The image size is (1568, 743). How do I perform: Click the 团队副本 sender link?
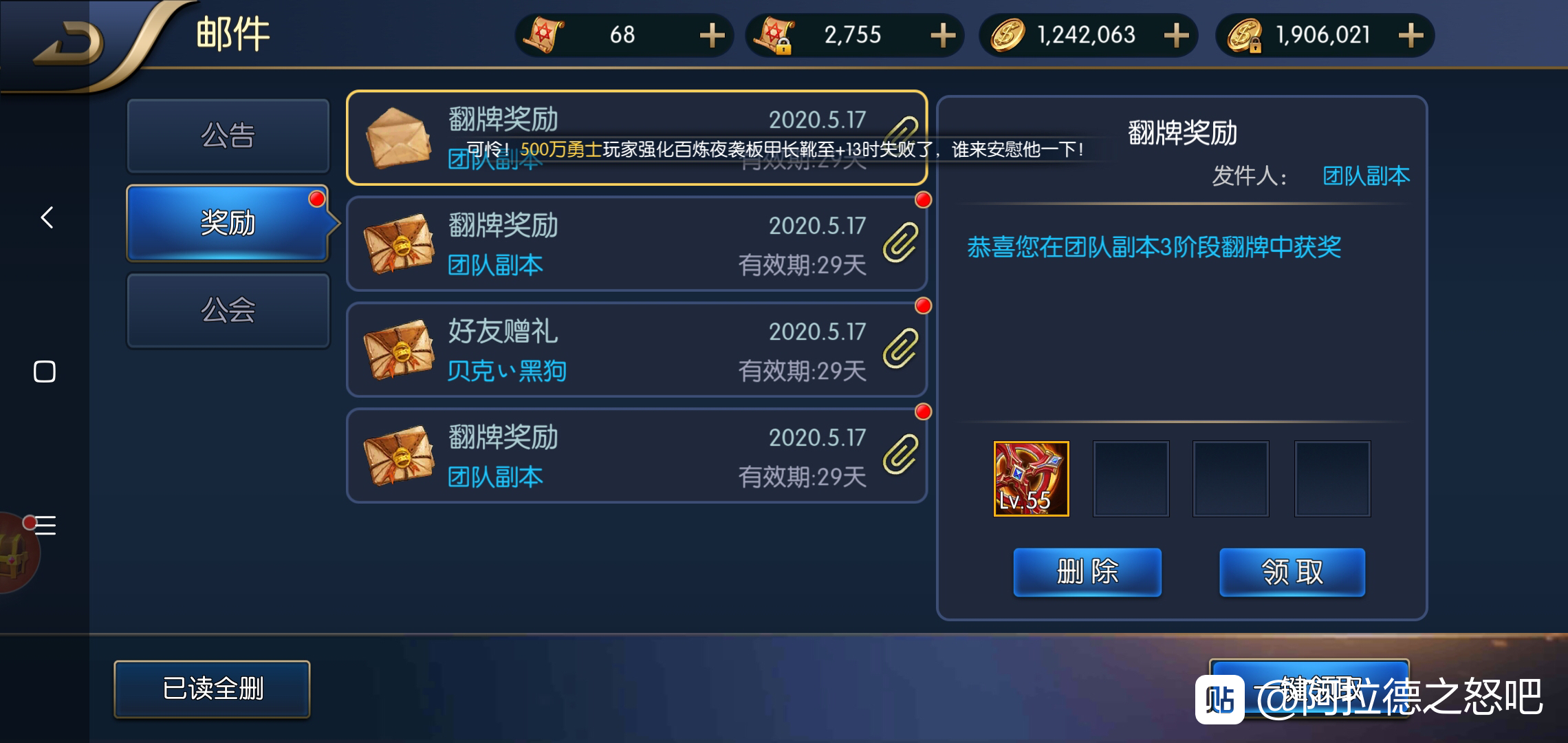(x=1366, y=176)
